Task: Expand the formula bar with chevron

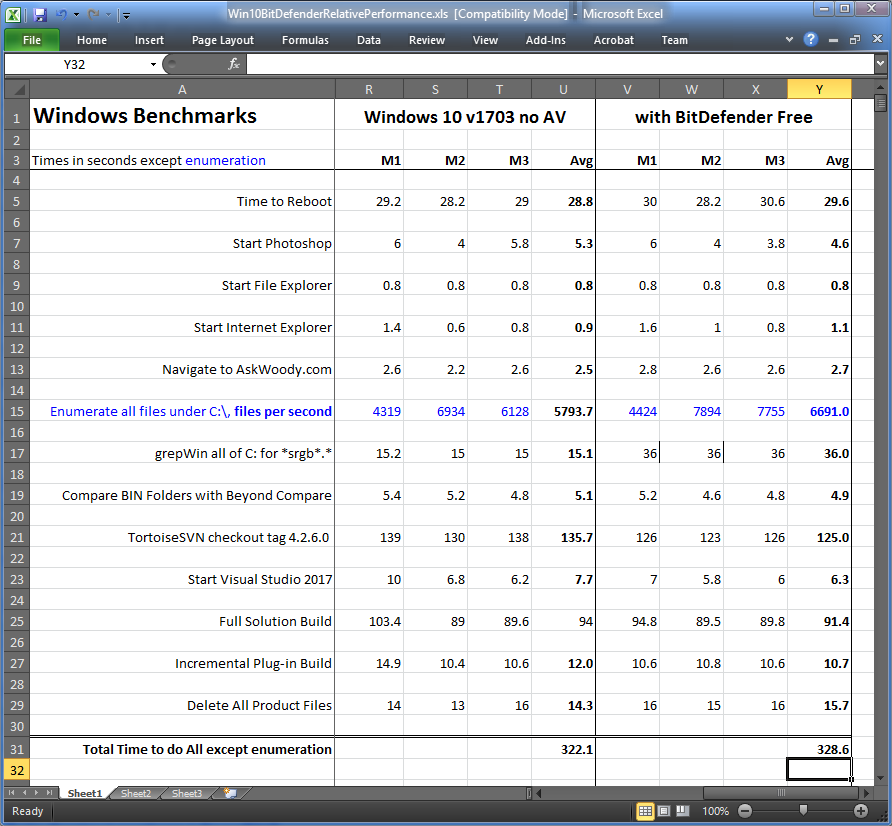Action: point(880,64)
